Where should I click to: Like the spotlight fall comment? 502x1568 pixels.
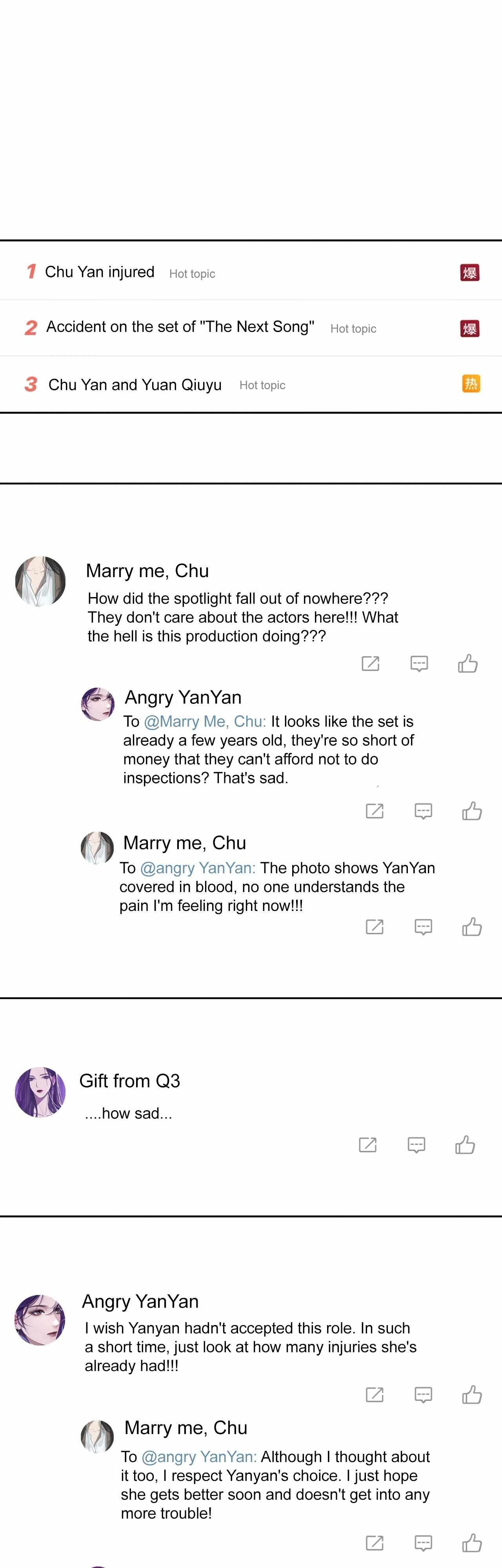[x=467, y=663]
